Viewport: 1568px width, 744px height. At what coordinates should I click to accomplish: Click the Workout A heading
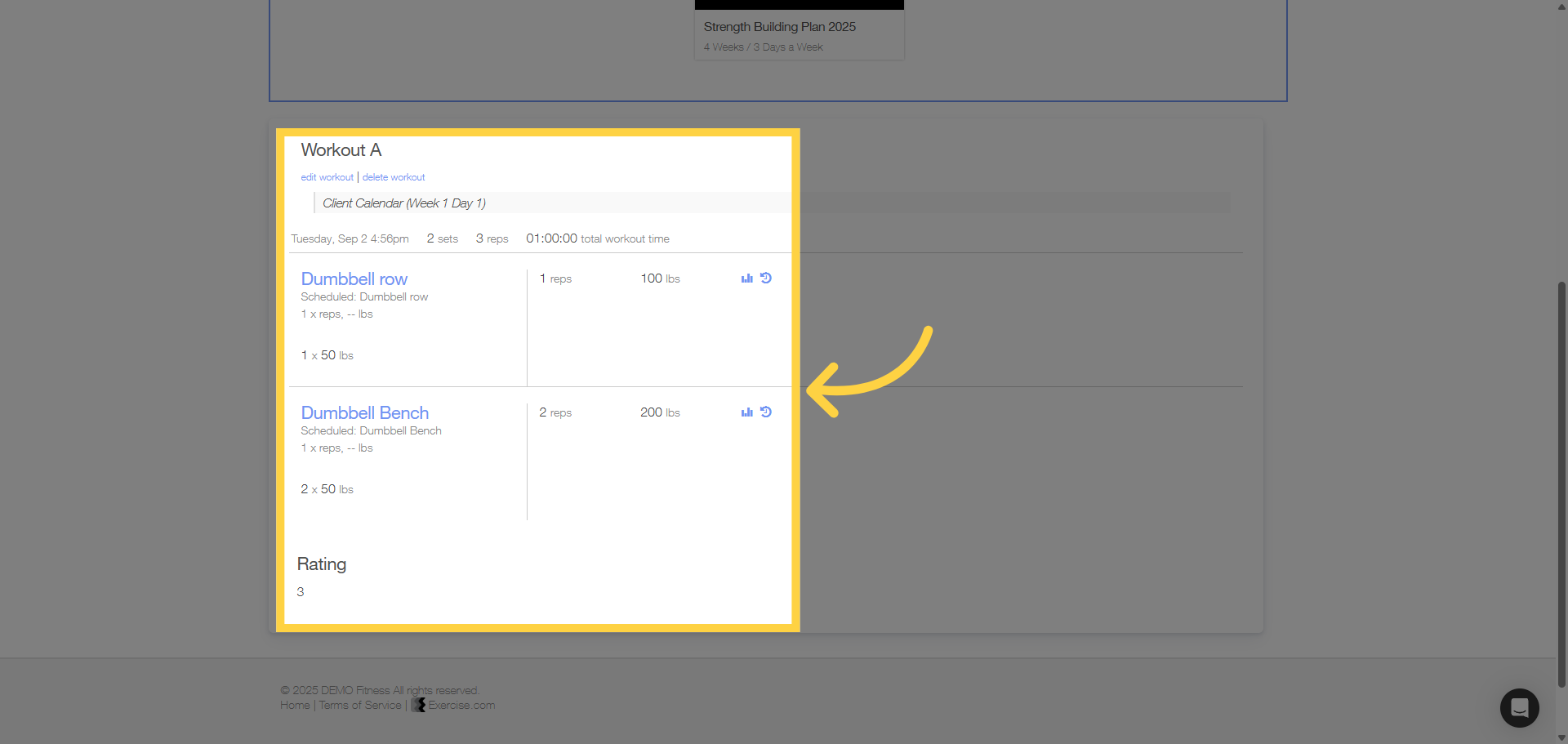click(341, 150)
